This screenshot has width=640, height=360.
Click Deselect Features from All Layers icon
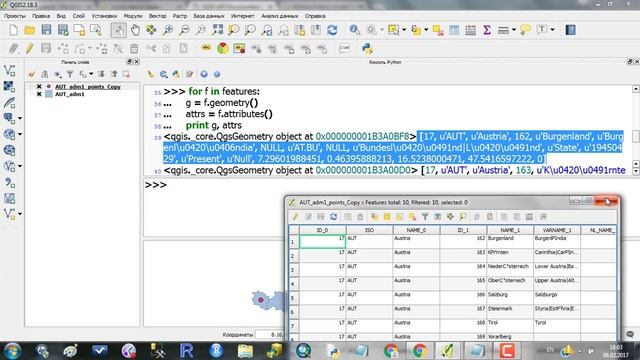point(438,30)
